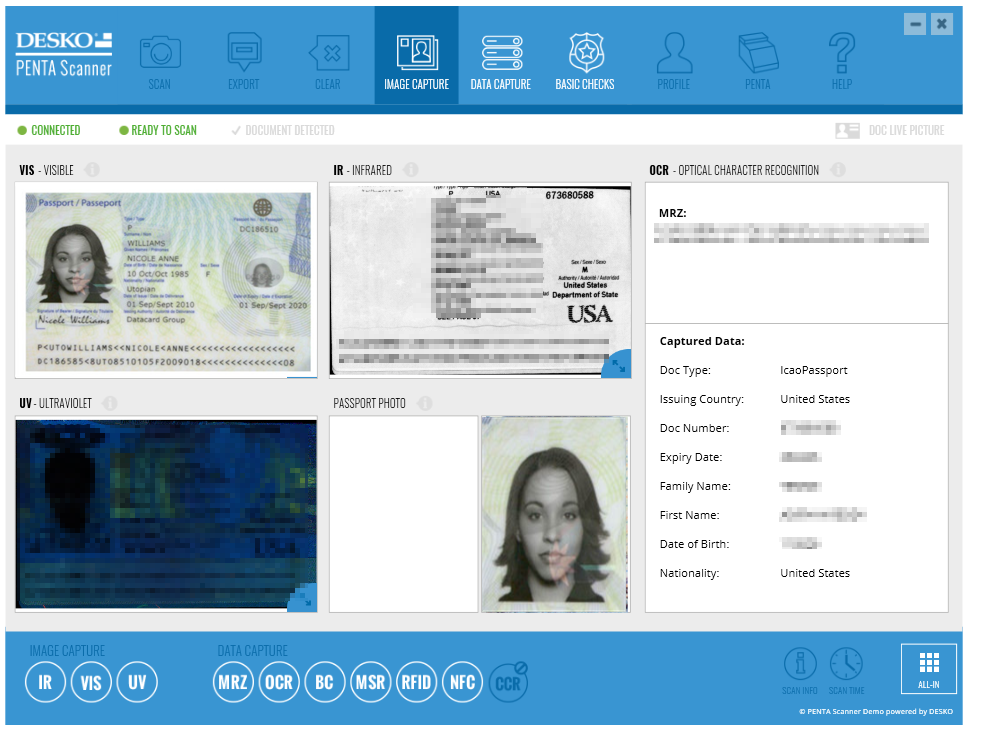The height and width of the screenshot is (738, 989).
Task: Toggle IR image capture mode
Action: (45, 682)
